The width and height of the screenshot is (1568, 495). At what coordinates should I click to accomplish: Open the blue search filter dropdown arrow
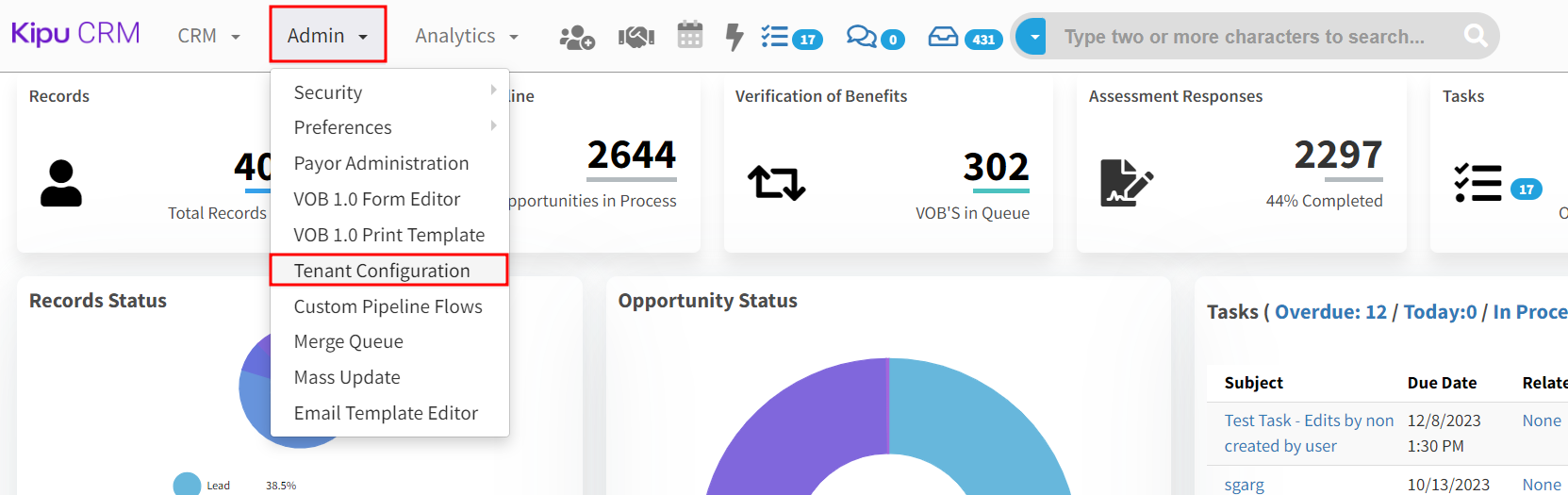point(1034,37)
